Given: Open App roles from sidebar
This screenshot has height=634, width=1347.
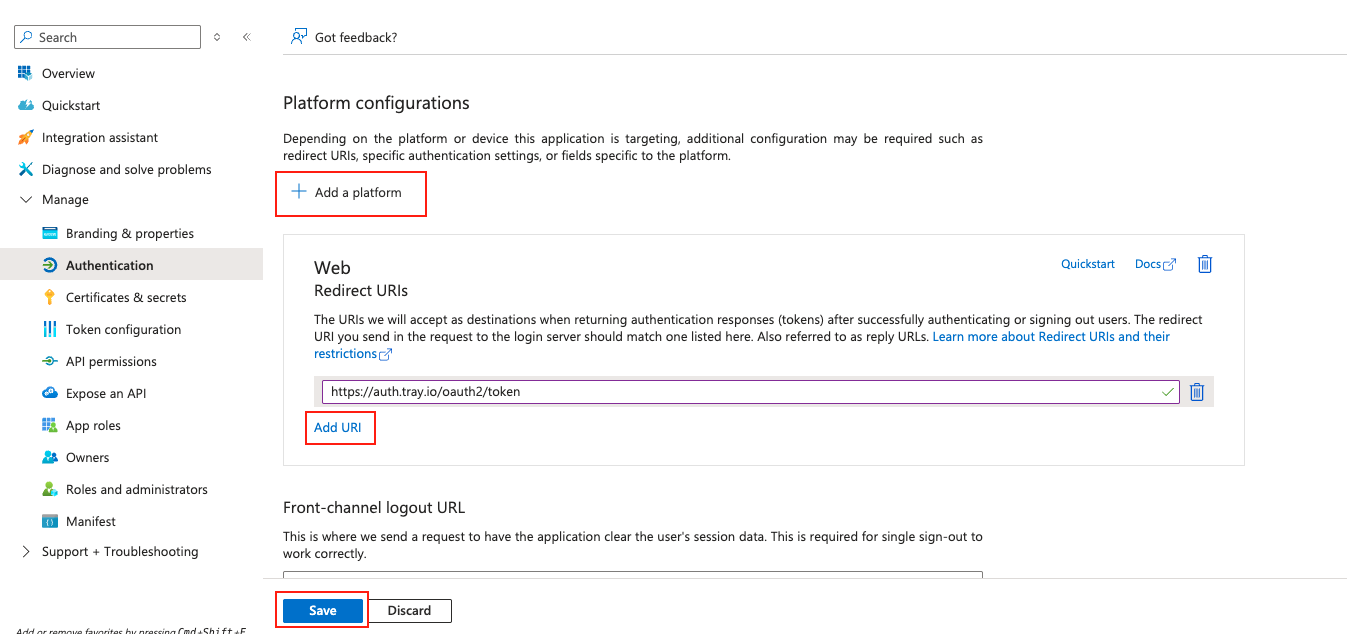Looking at the screenshot, I should click(x=94, y=425).
